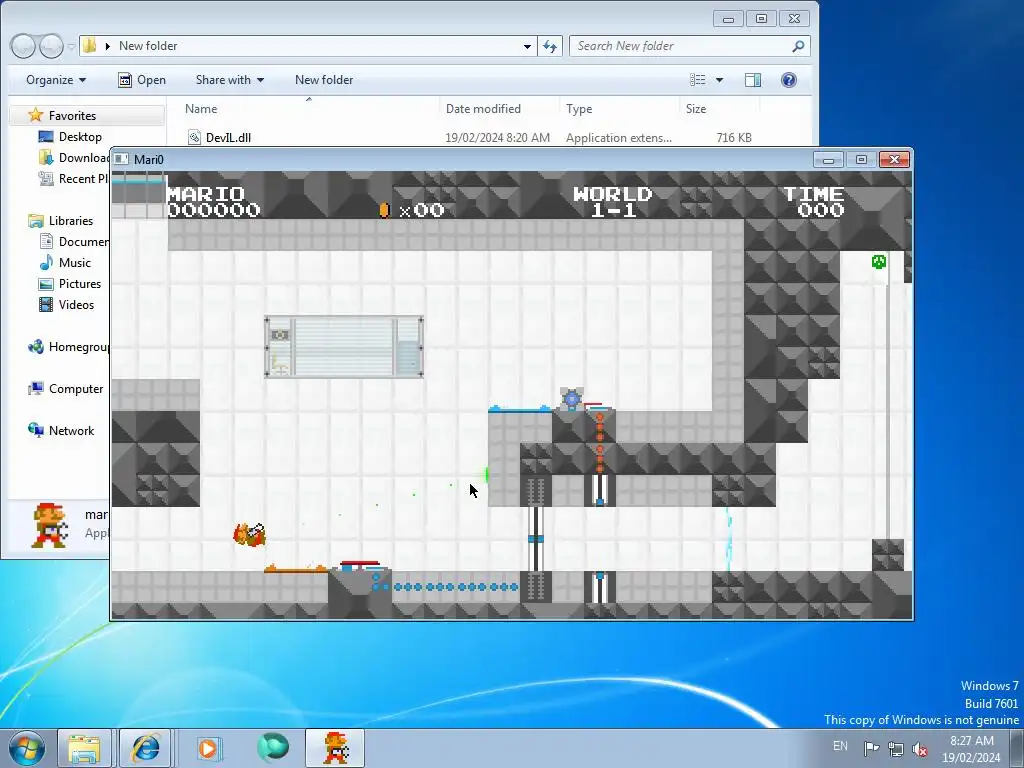The image size is (1024, 768).
Task: Open Documents library in sidebar
Action: coord(84,242)
